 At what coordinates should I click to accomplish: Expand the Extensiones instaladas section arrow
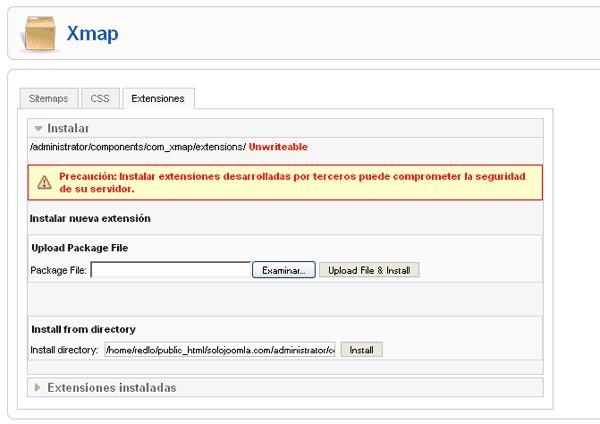pyautogui.click(x=38, y=387)
